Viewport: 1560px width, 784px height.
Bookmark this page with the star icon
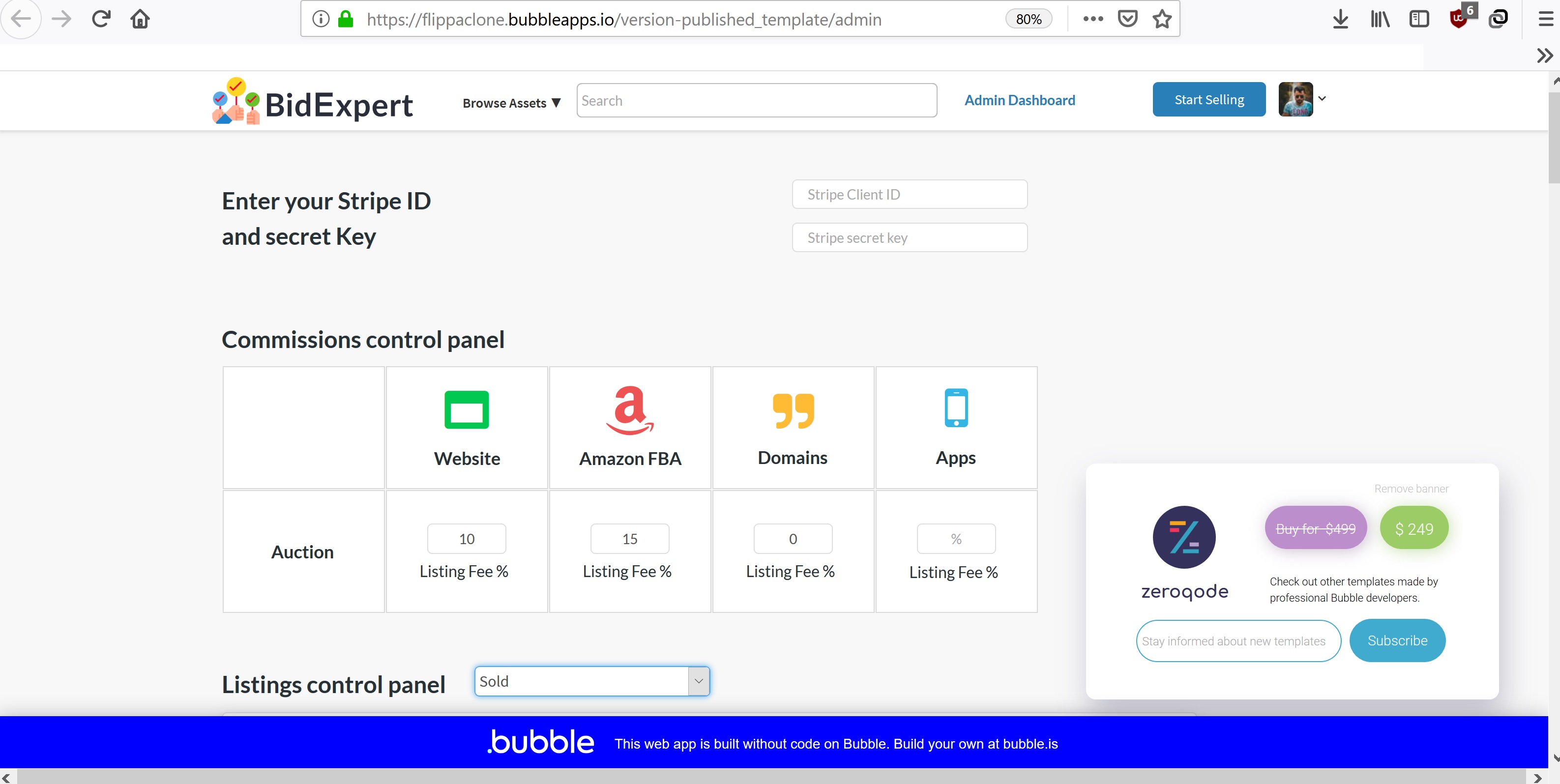pyautogui.click(x=1162, y=19)
